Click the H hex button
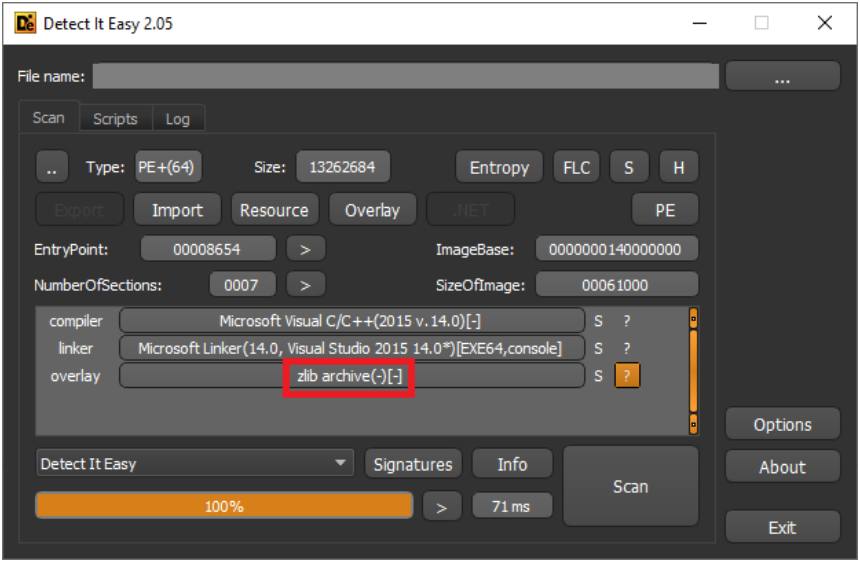This screenshot has width=860, height=562. (x=678, y=167)
